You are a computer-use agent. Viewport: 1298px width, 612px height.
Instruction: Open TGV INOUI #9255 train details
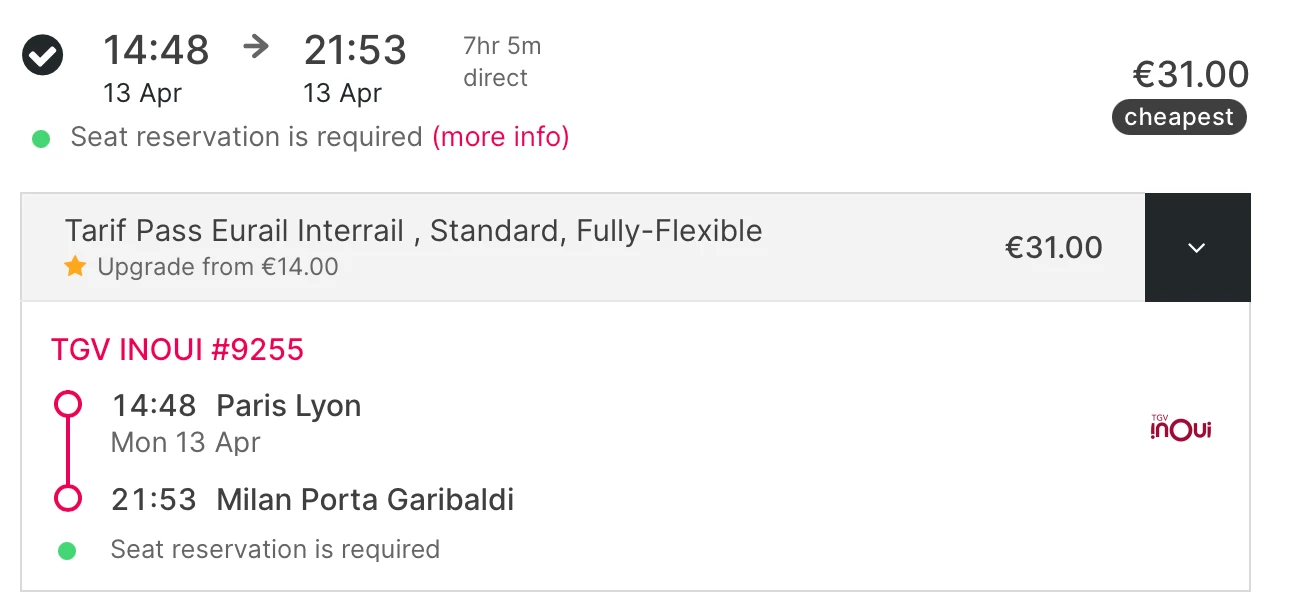click(x=177, y=349)
